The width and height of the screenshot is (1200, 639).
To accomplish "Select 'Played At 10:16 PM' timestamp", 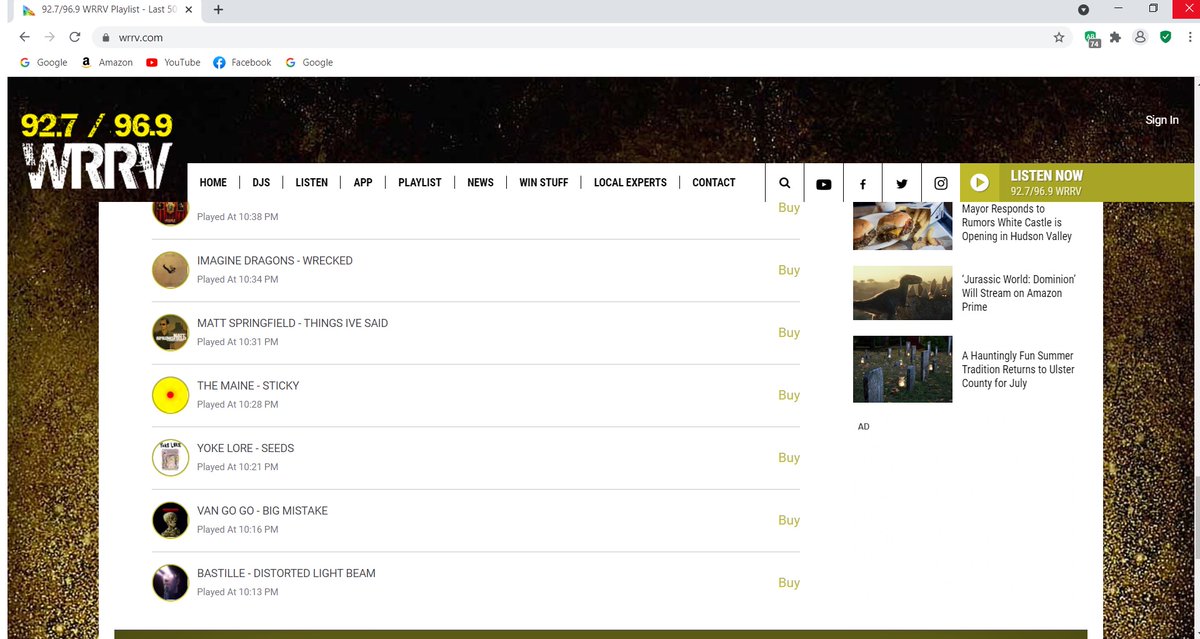I will click(x=238, y=530).
